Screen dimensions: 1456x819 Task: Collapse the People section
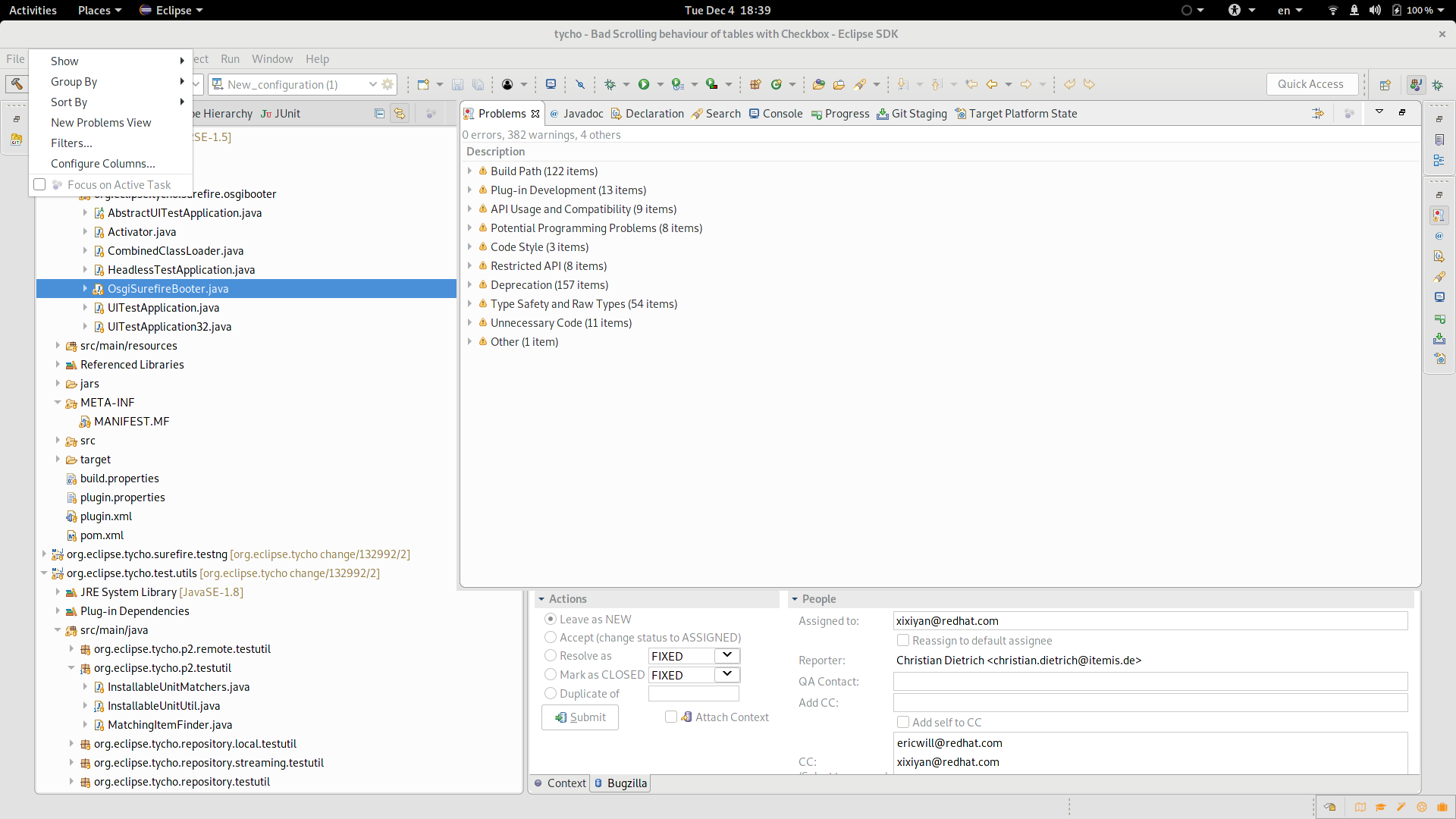(795, 599)
